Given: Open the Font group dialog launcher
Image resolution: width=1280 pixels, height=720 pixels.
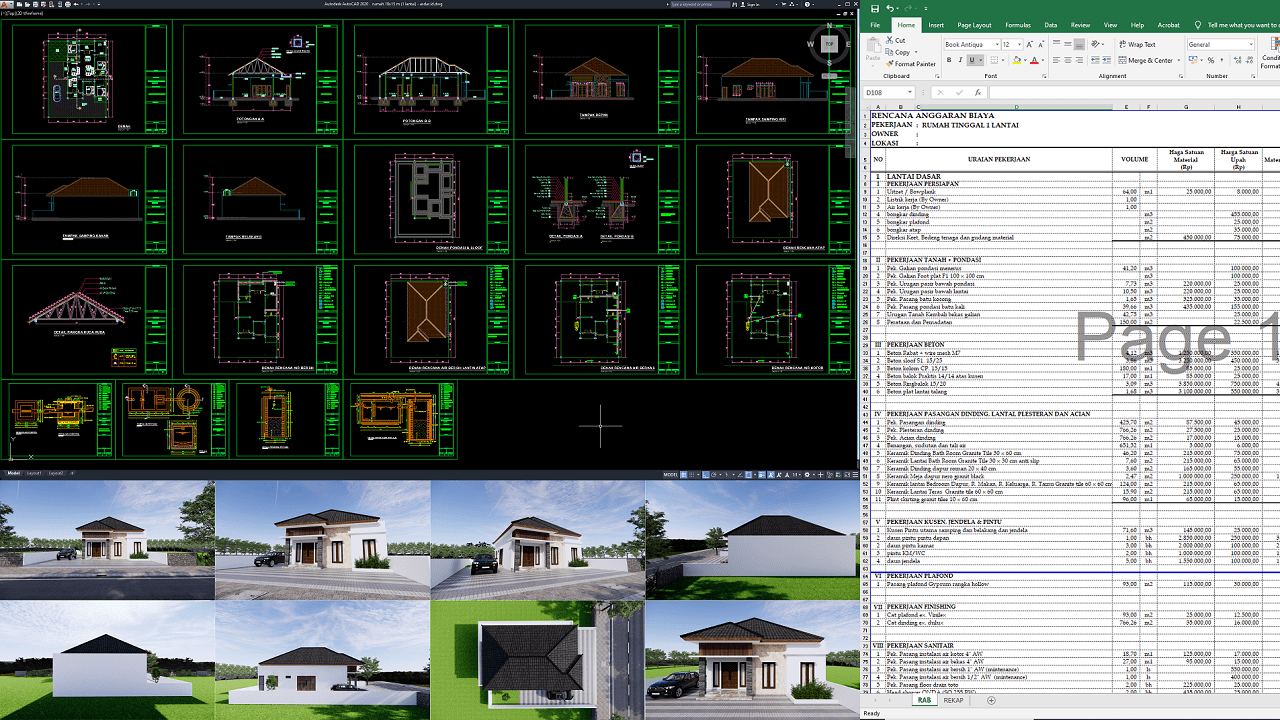Looking at the screenshot, I should (x=1044, y=76).
